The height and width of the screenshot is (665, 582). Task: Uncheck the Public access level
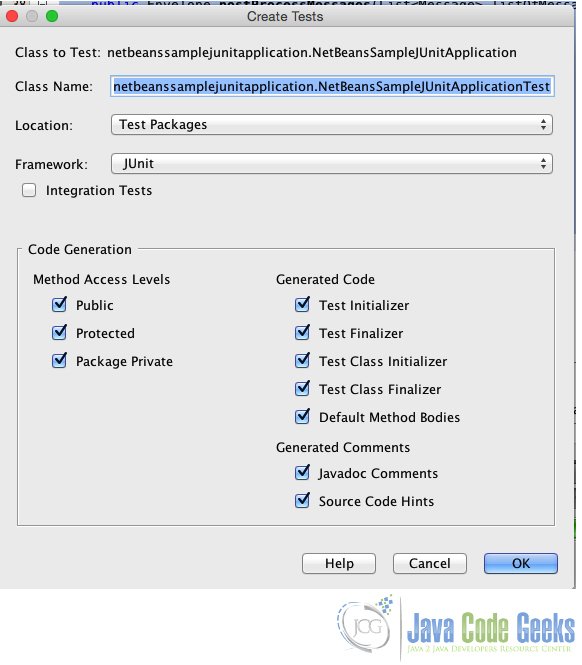pos(59,305)
